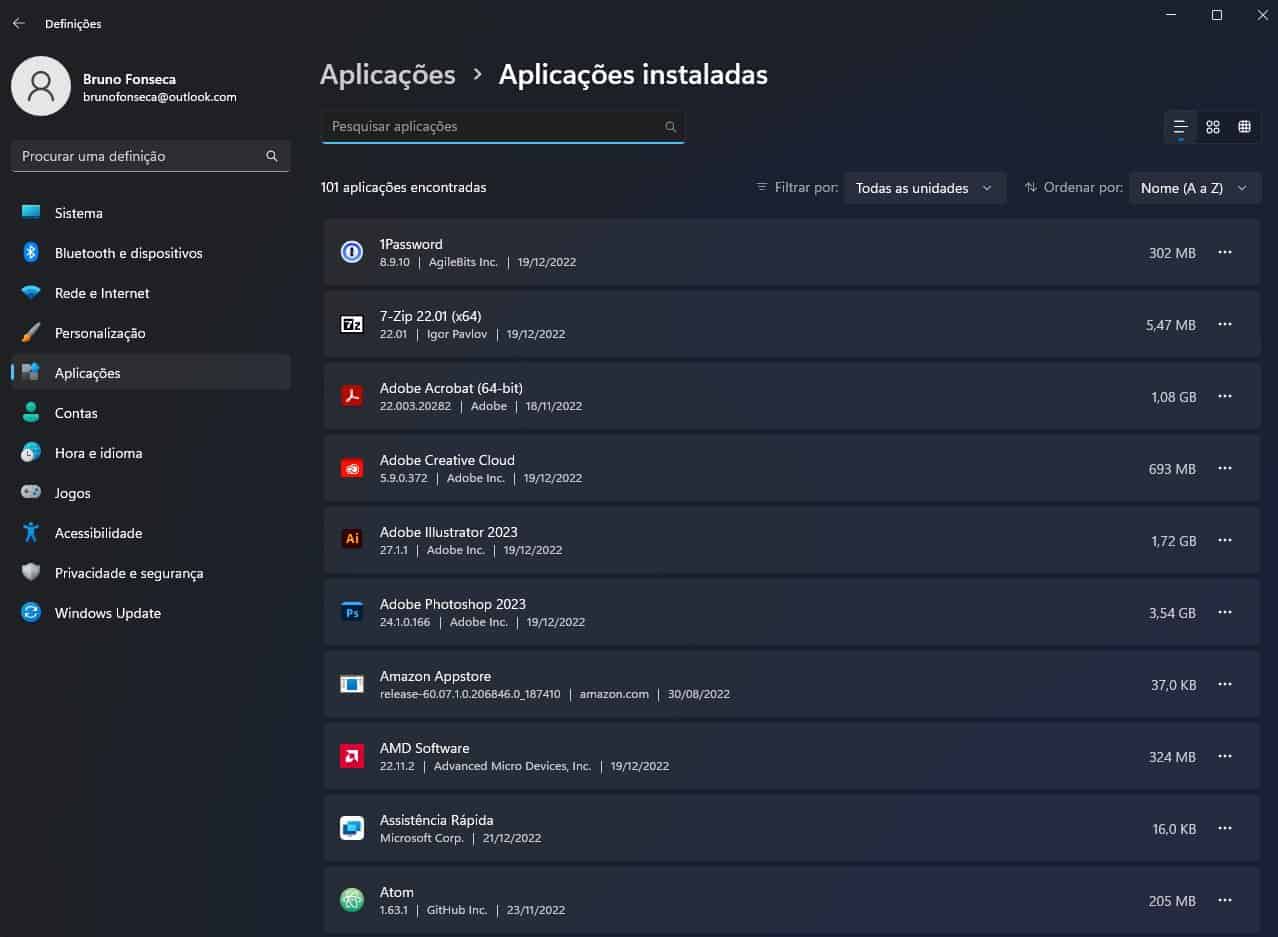The width and height of the screenshot is (1278, 937).
Task: Select Aplicações in the sidebar
Action: (x=150, y=373)
